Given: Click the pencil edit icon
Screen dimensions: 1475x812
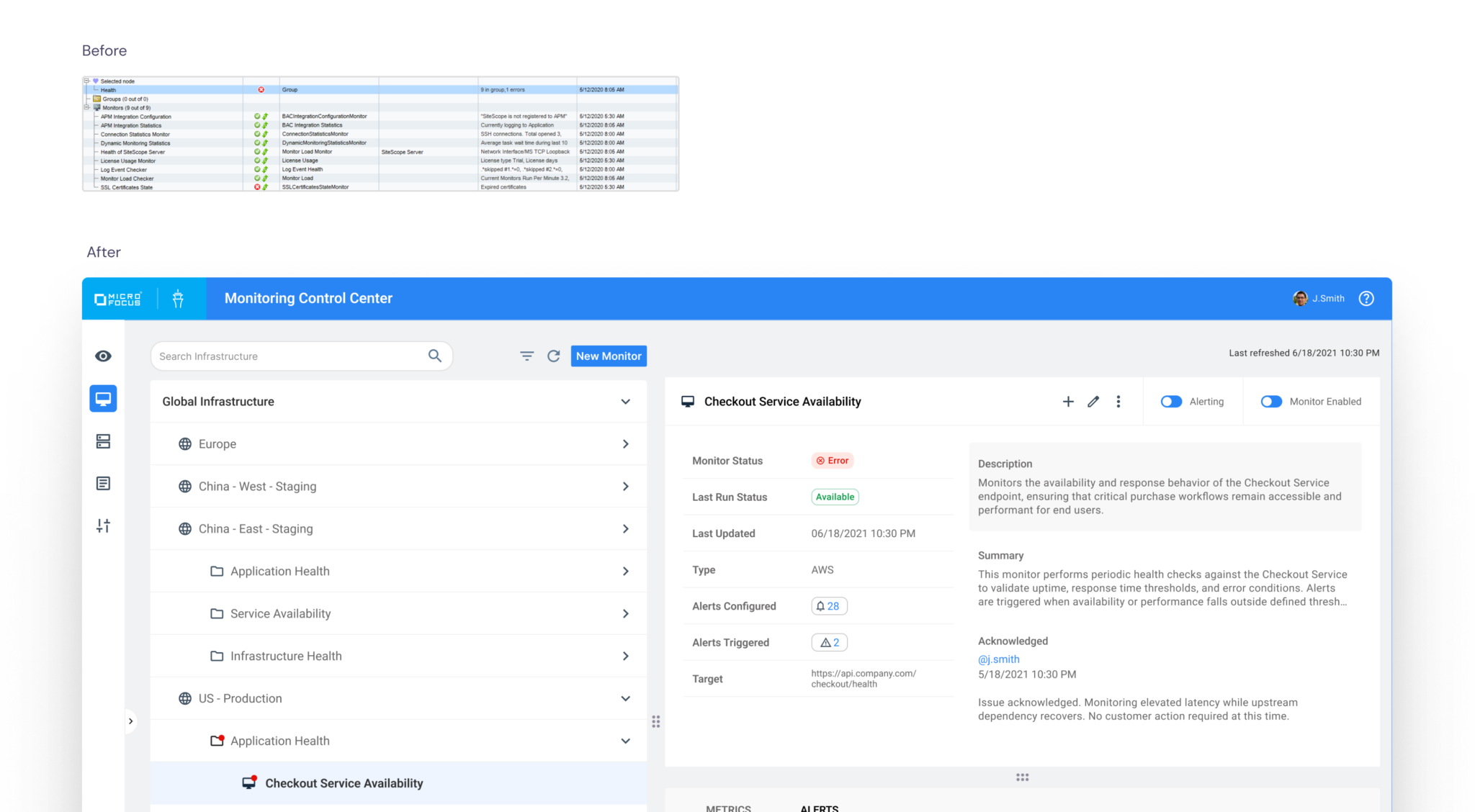Looking at the screenshot, I should pyautogui.click(x=1093, y=402).
